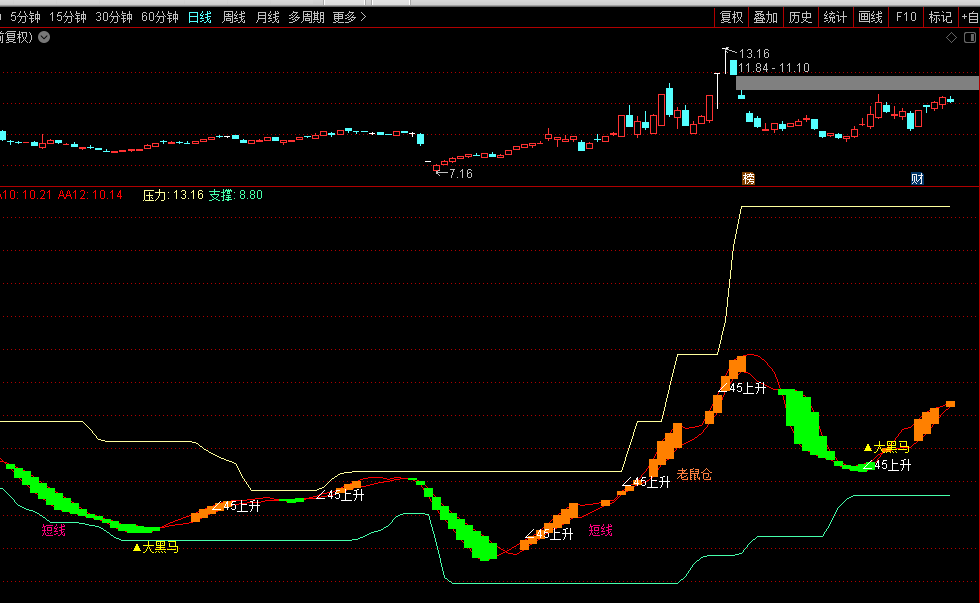Image resolution: width=980 pixels, height=603 pixels.
Task: Select the 周线 weekly chart tab
Action: (233, 17)
